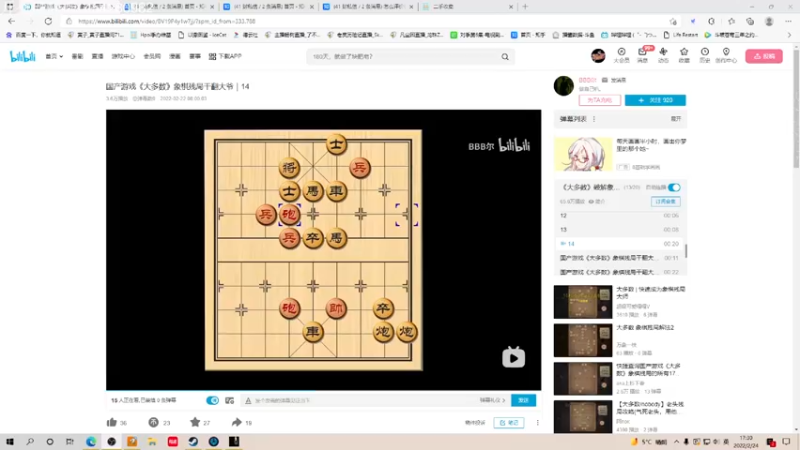Screen dimensions: 800x450
Task: Click the favorite star icon below the video
Action: tap(195, 422)
